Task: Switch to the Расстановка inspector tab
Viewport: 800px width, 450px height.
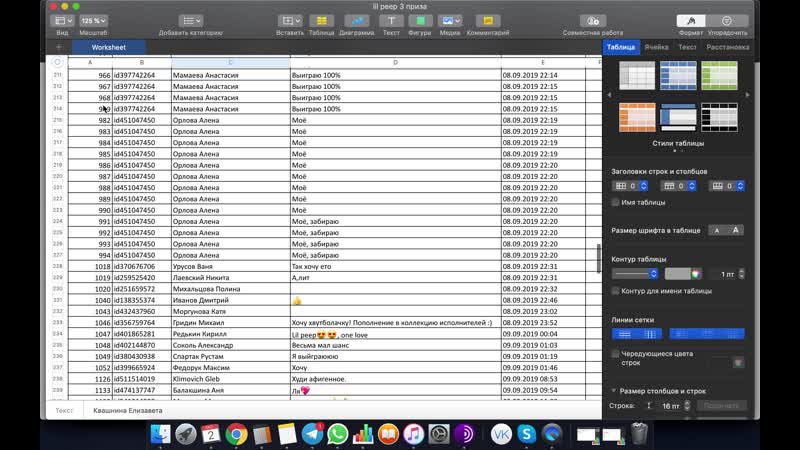Action: tap(728, 47)
